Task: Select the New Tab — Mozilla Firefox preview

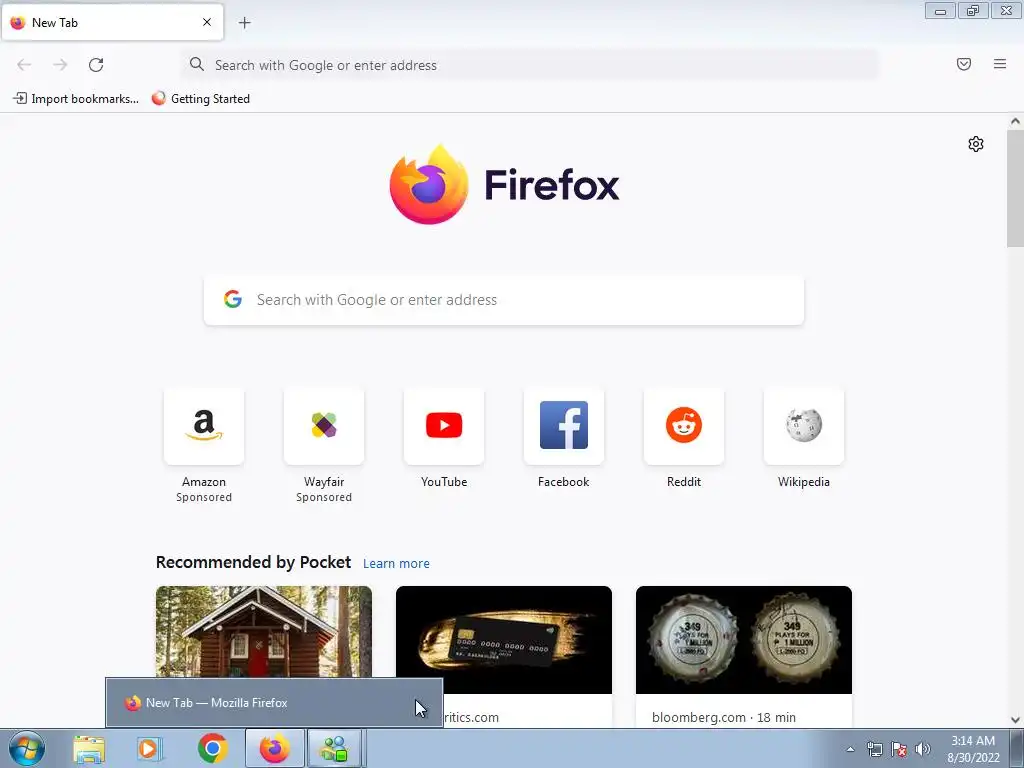Action: click(274, 703)
